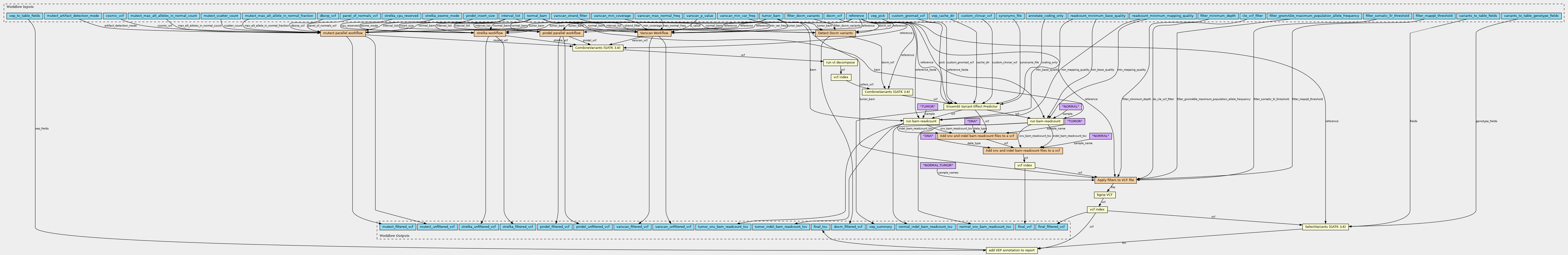Select the add VEP annotation to report node
Screen dimensions: 1568x255
(1010, 250)
